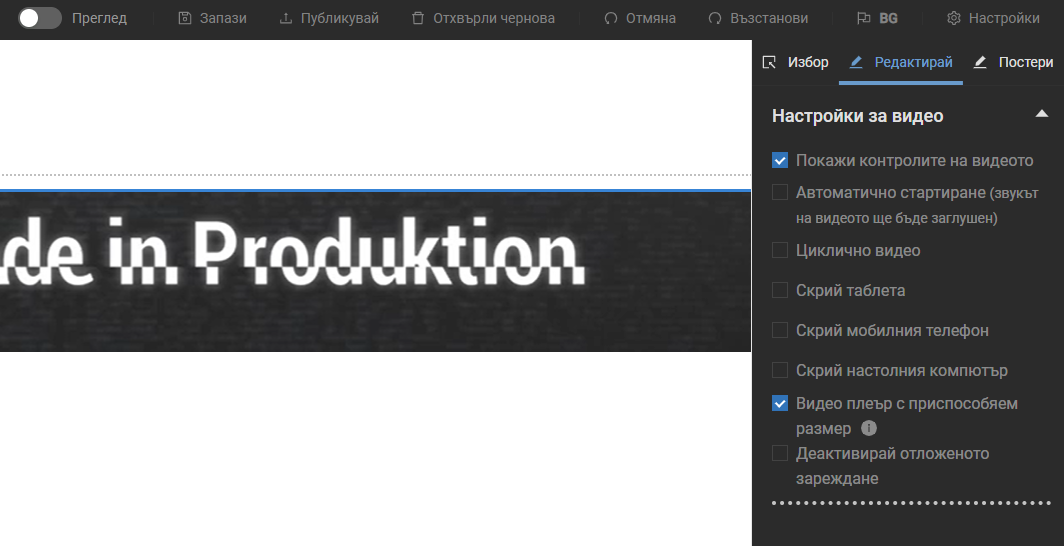The height and width of the screenshot is (546, 1064).
Task: Check the Скрий таблета option
Action: click(780, 290)
